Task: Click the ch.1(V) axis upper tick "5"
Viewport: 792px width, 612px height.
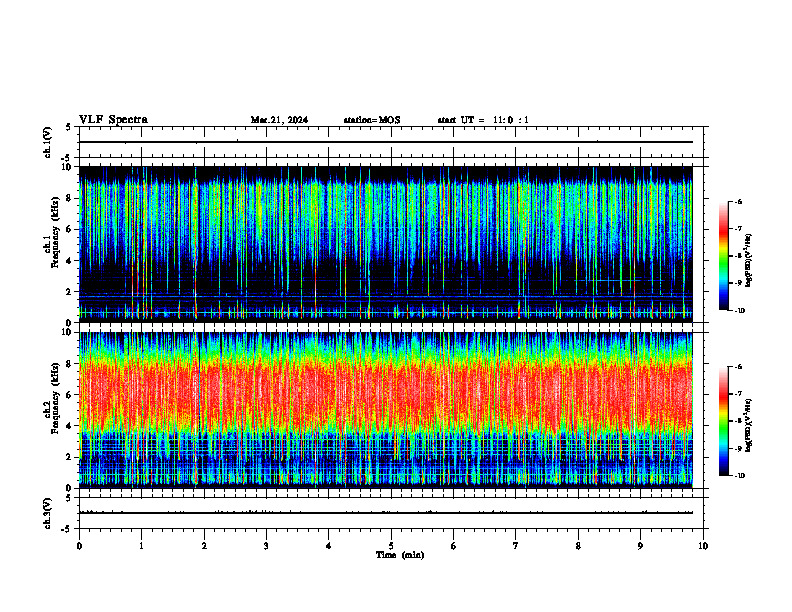Action: point(69,127)
